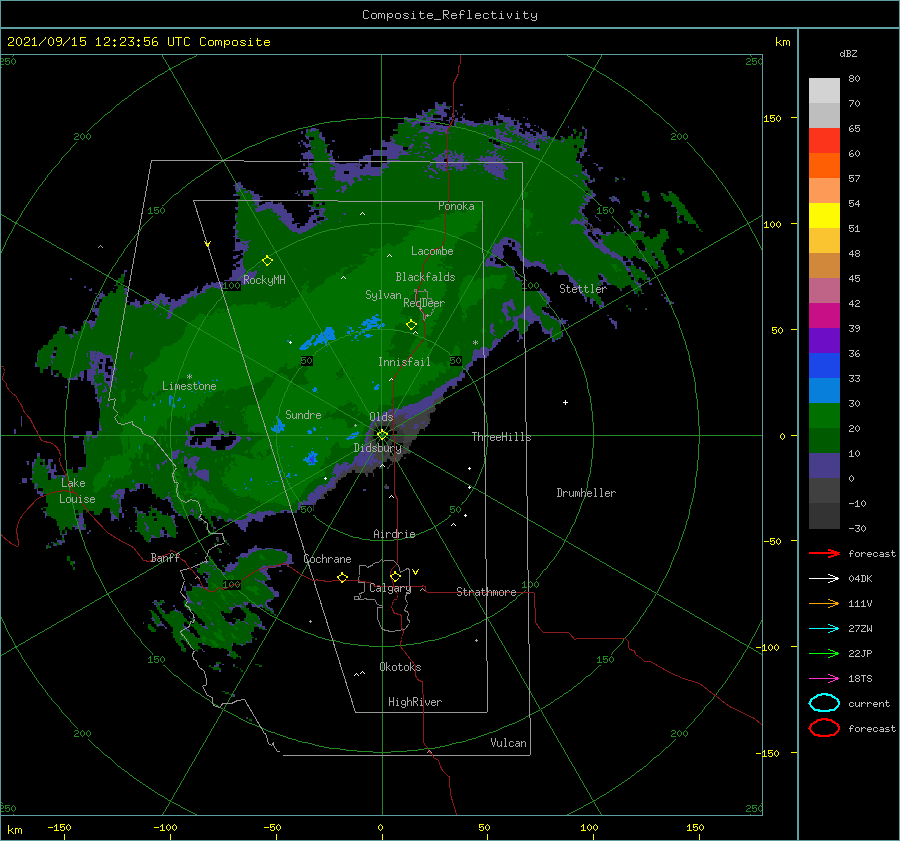
Task: Click yellow V marker right of Calgary diamond
Action: coord(416,572)
